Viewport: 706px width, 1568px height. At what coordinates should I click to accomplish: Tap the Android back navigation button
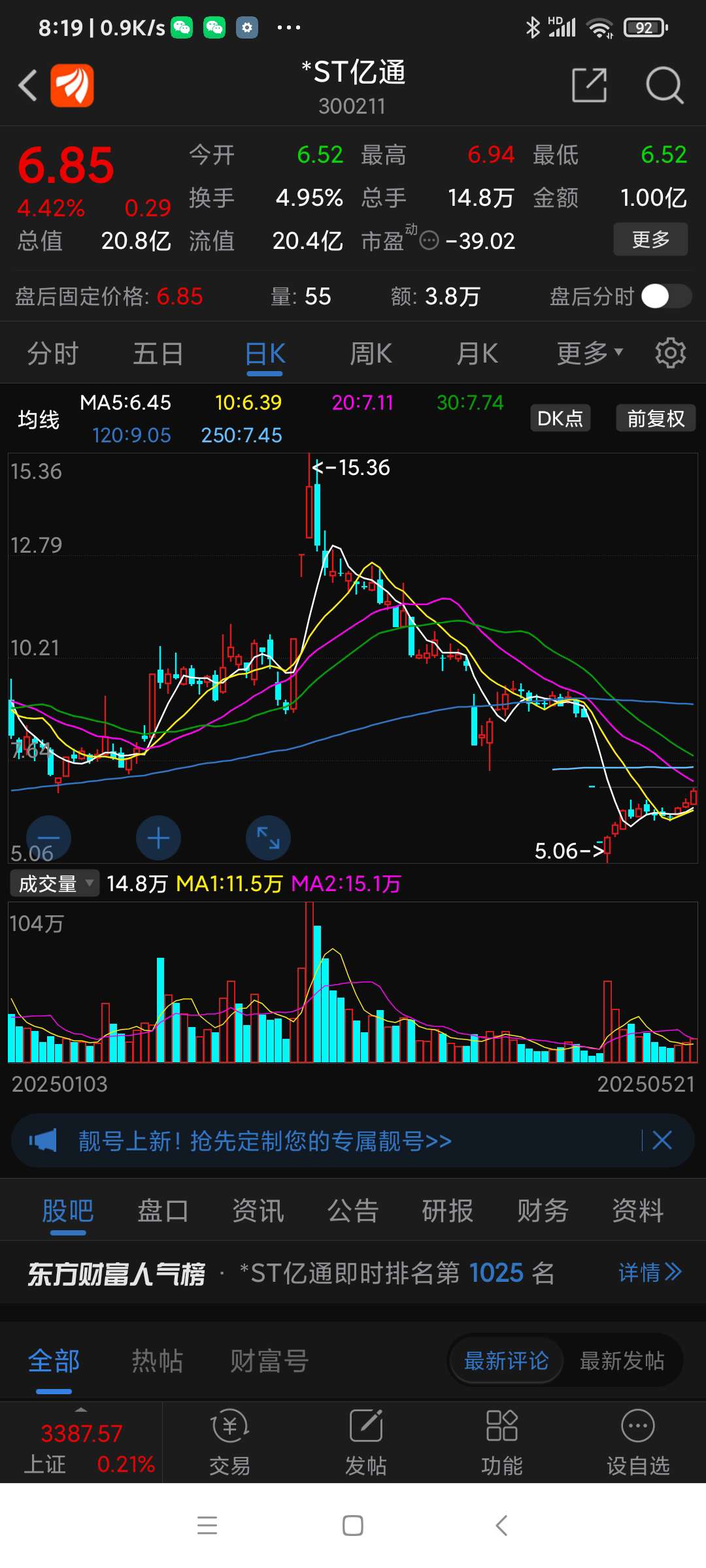[x=501, y=1526]
